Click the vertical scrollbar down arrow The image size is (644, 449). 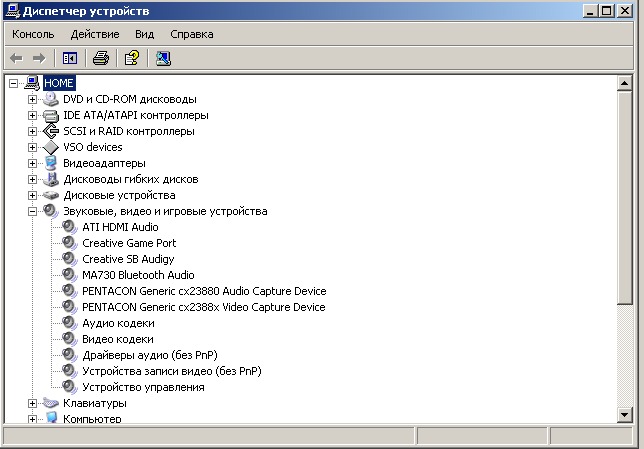point(625,414)
